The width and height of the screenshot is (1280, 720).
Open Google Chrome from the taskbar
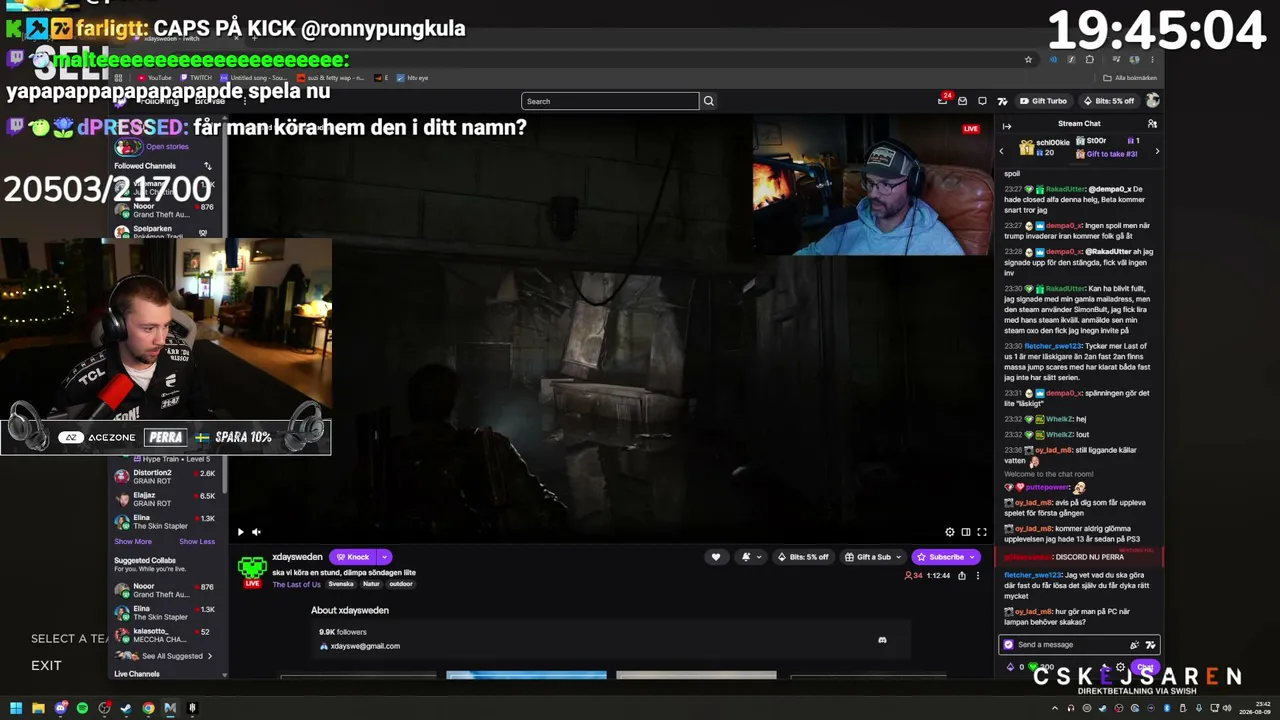148,708
